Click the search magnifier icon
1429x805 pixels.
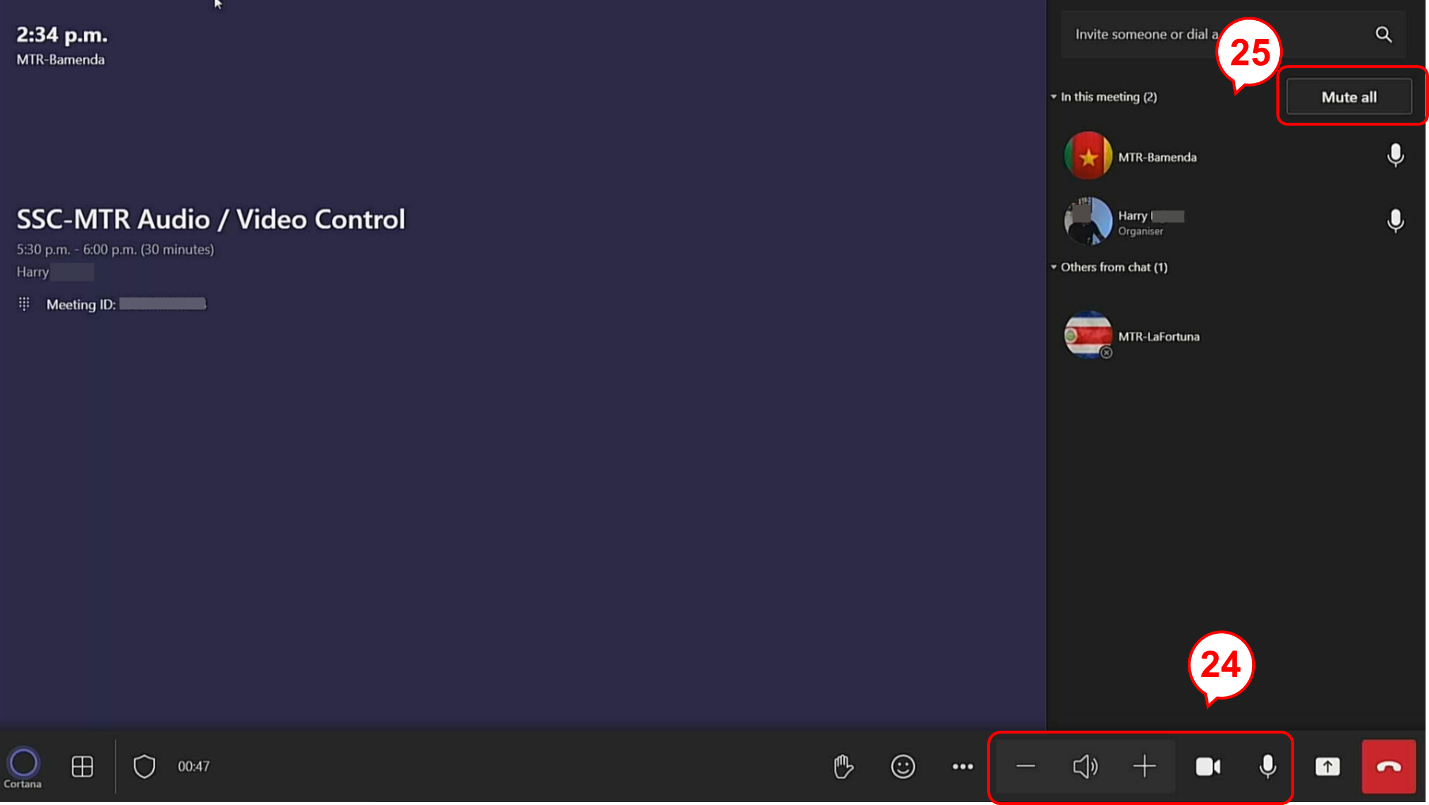[x=1383, y=34]
